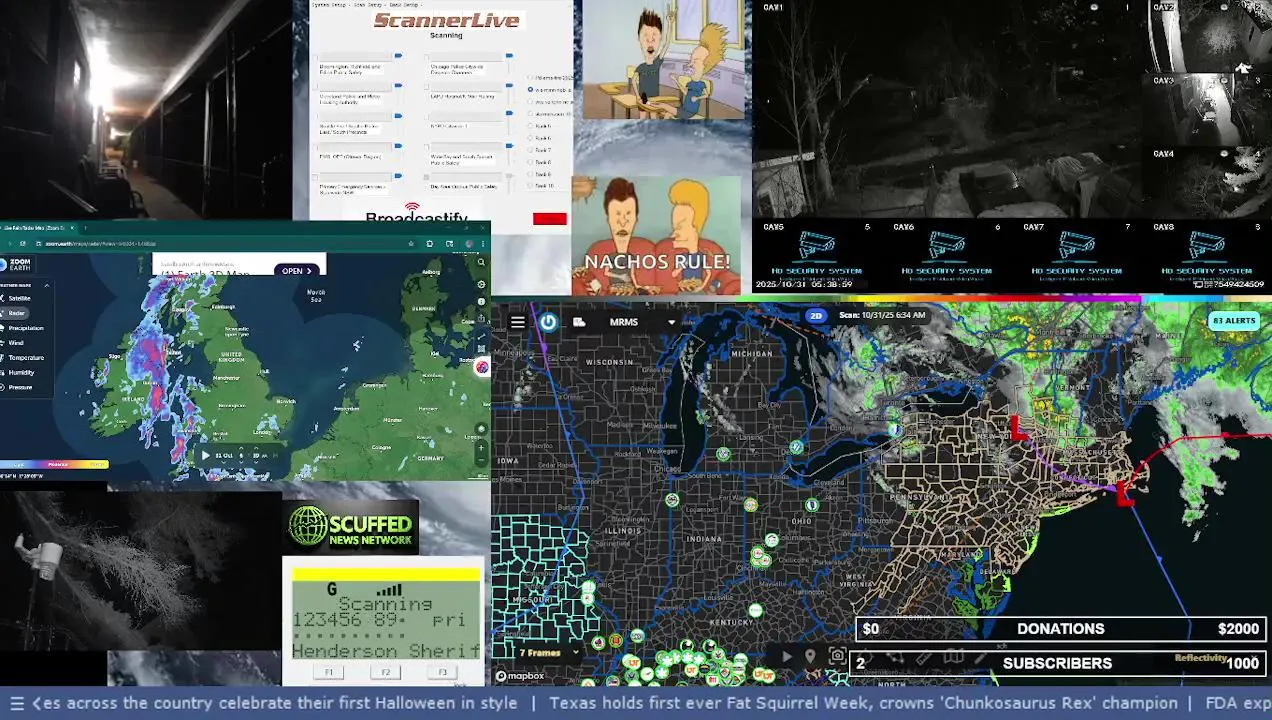Open the browser three-dot menu
The image size is (1272, 720).
pyautogui.click(x=483, y=244)
